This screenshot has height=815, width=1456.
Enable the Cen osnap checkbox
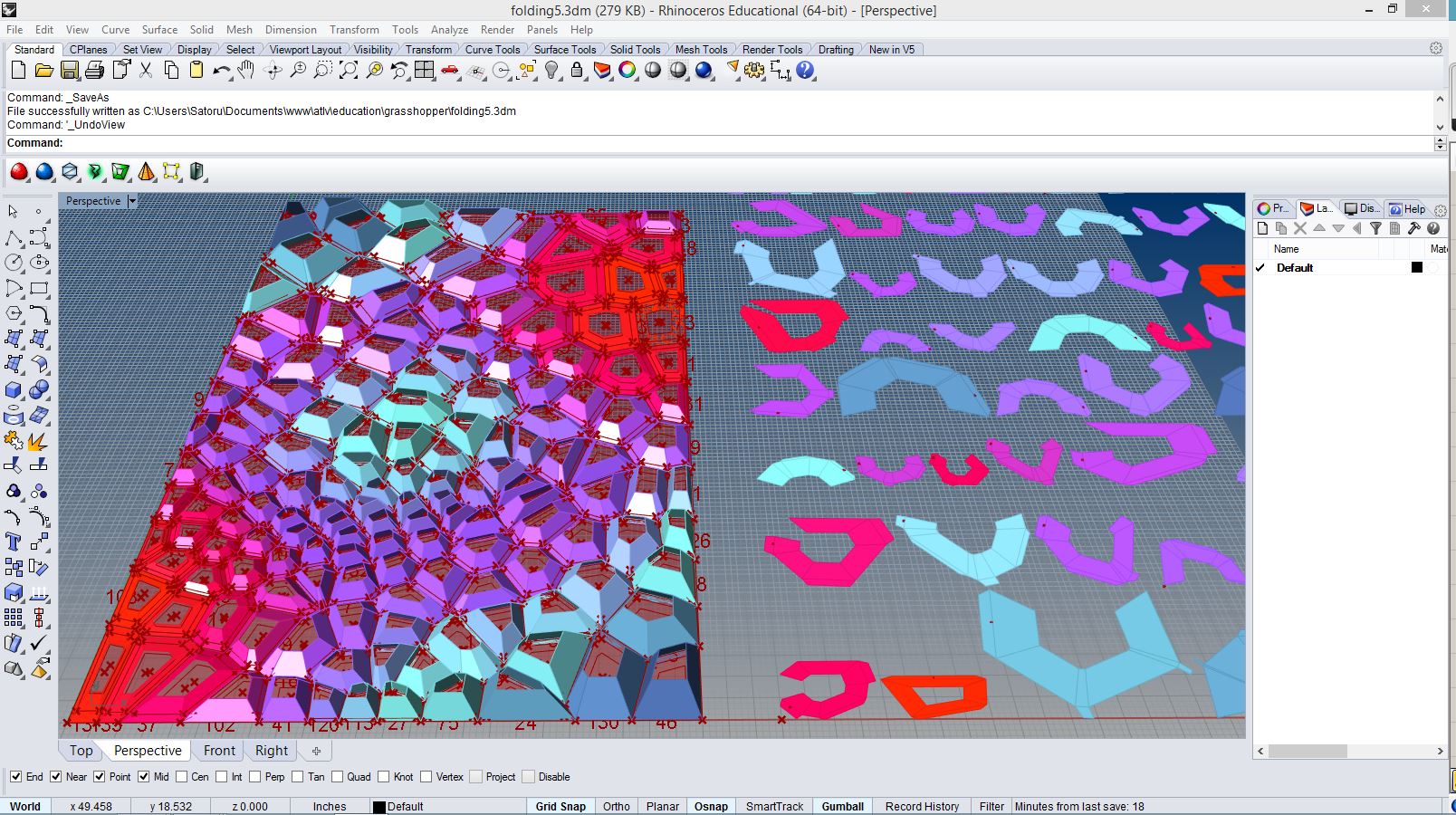[182, 777]
